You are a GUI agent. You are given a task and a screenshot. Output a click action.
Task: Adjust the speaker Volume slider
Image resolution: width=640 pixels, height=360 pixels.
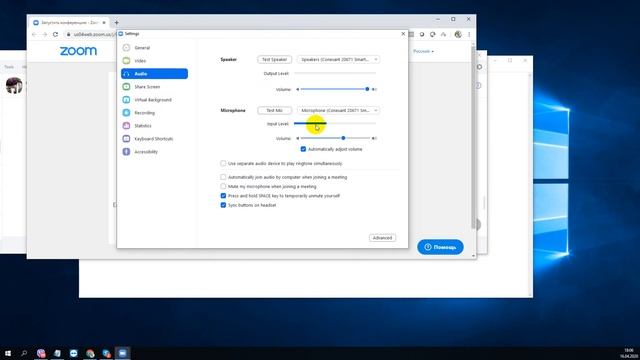(335, 89)
